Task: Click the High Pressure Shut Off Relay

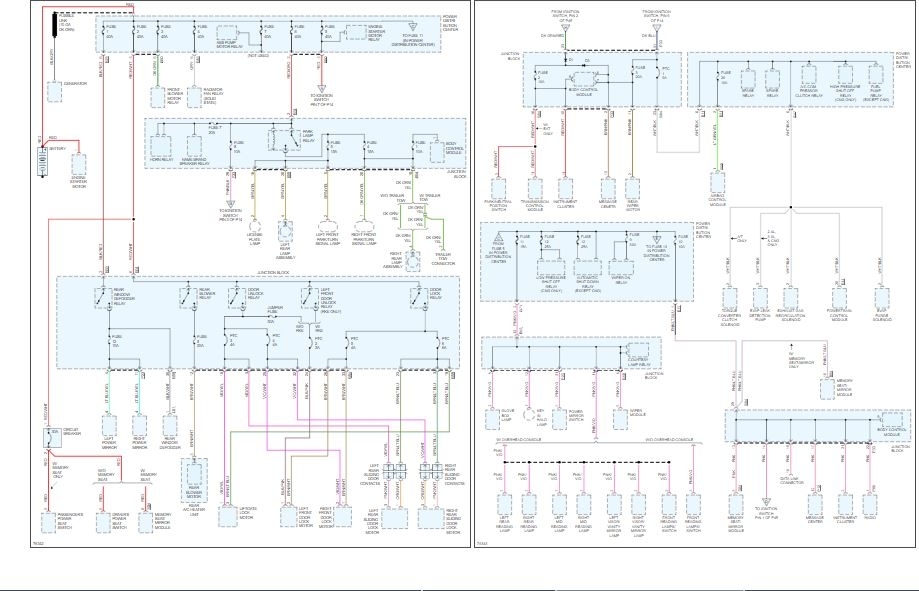Action: tap(845, 75)
